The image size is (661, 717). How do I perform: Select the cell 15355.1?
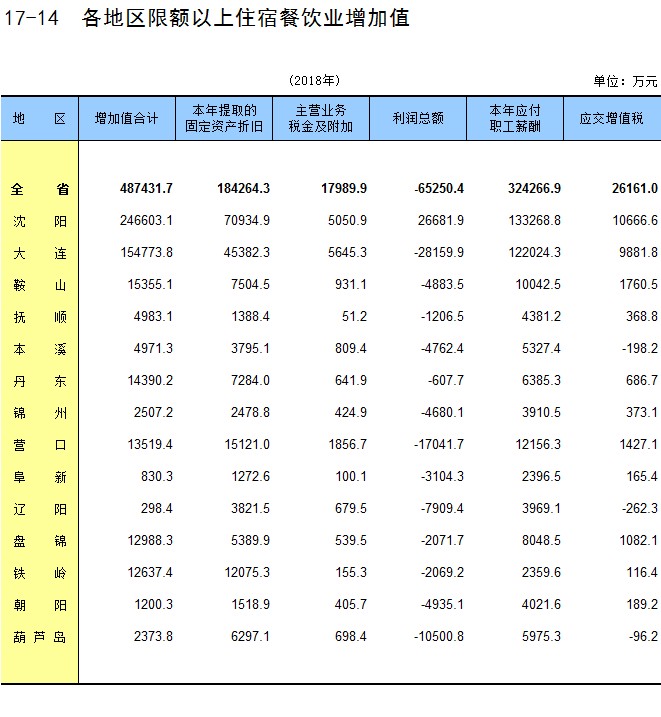(x=150, y=284)
